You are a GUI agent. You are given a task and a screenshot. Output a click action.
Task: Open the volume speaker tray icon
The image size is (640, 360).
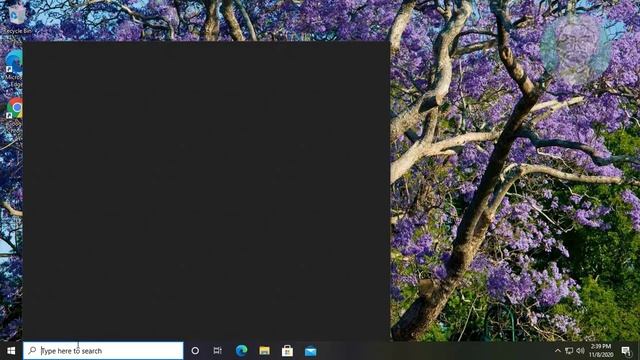tap(580, 351)
